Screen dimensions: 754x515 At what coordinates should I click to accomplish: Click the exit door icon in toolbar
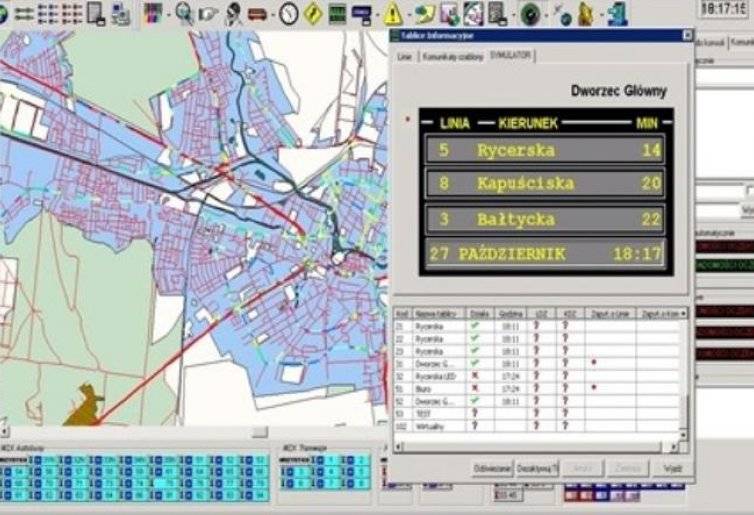[x=619, y=13]
